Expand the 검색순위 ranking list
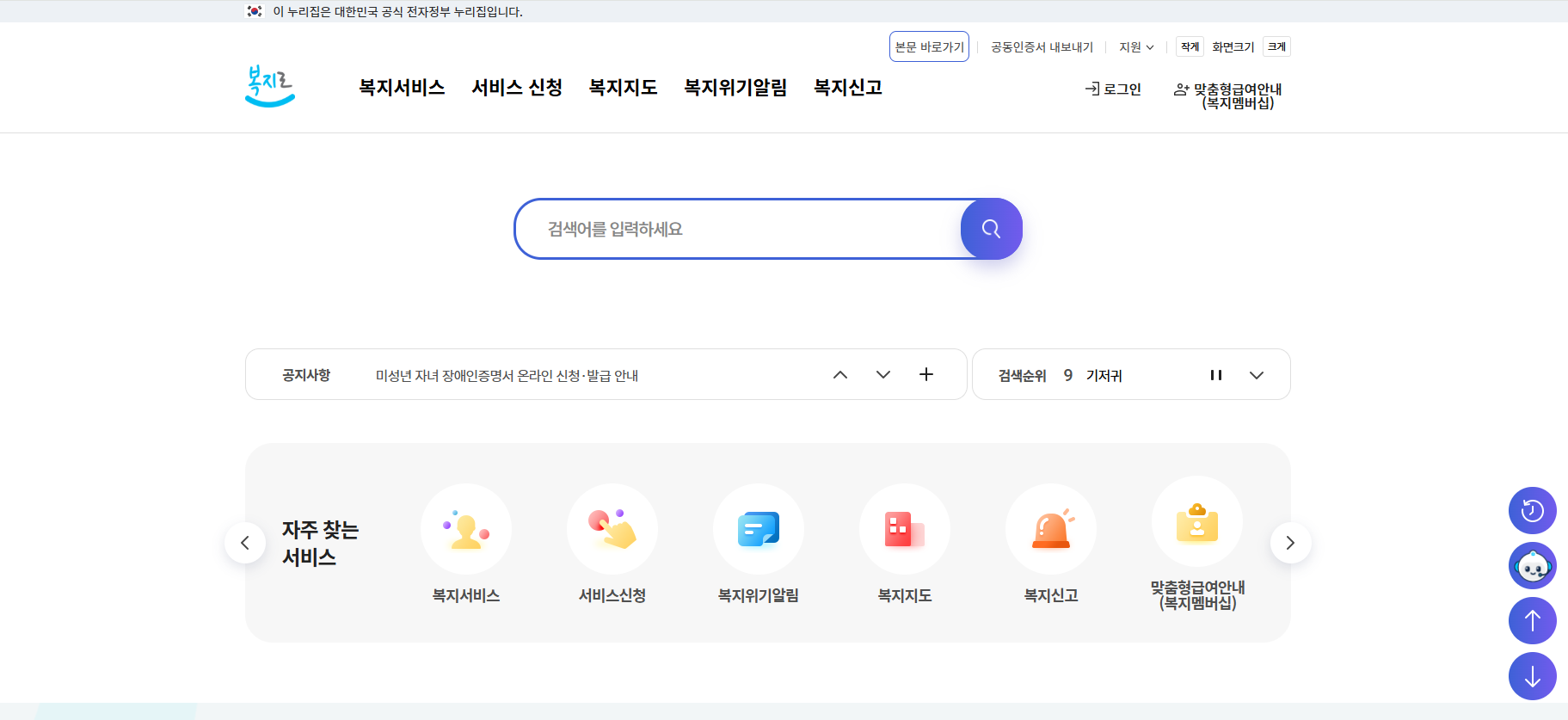 [1257, 375]
